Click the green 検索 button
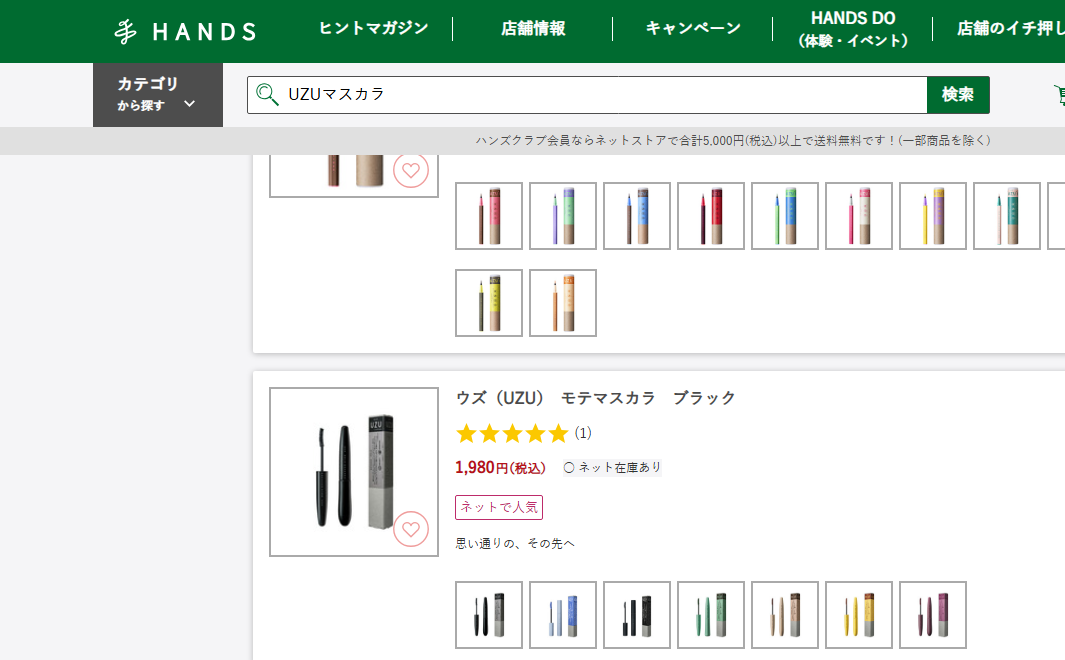 [958, 94]
